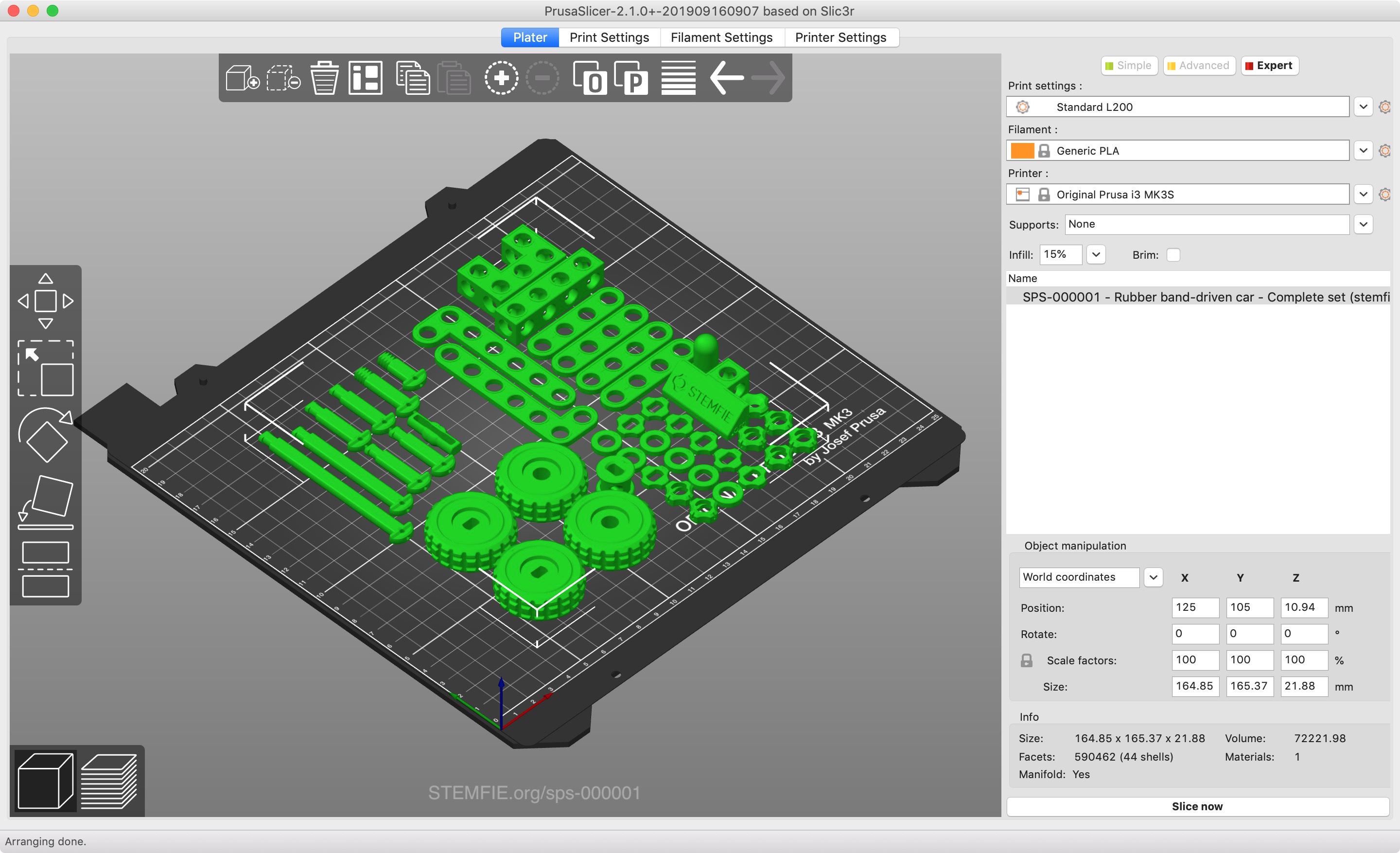The image size is (1400, 853).
Task: Click the Size Z field showing 21.88
Action: pyautogui.click(x=1304, y=686)
